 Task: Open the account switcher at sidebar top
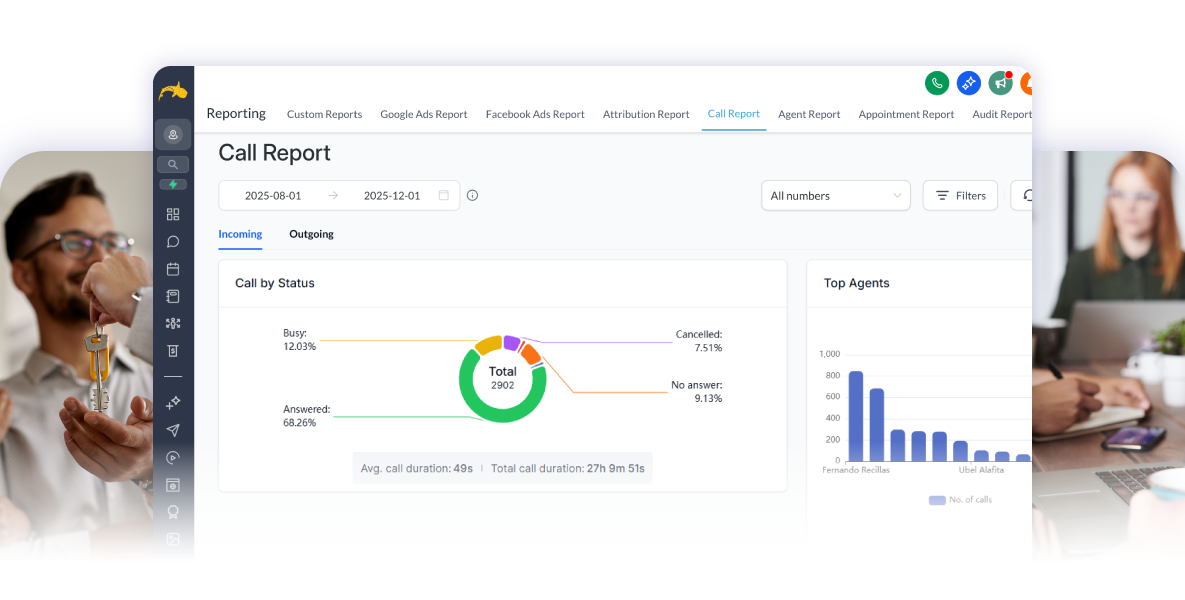point(173,134)
